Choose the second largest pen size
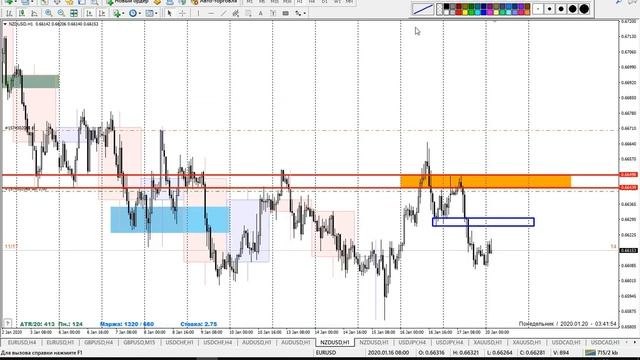 coord(572,9)
